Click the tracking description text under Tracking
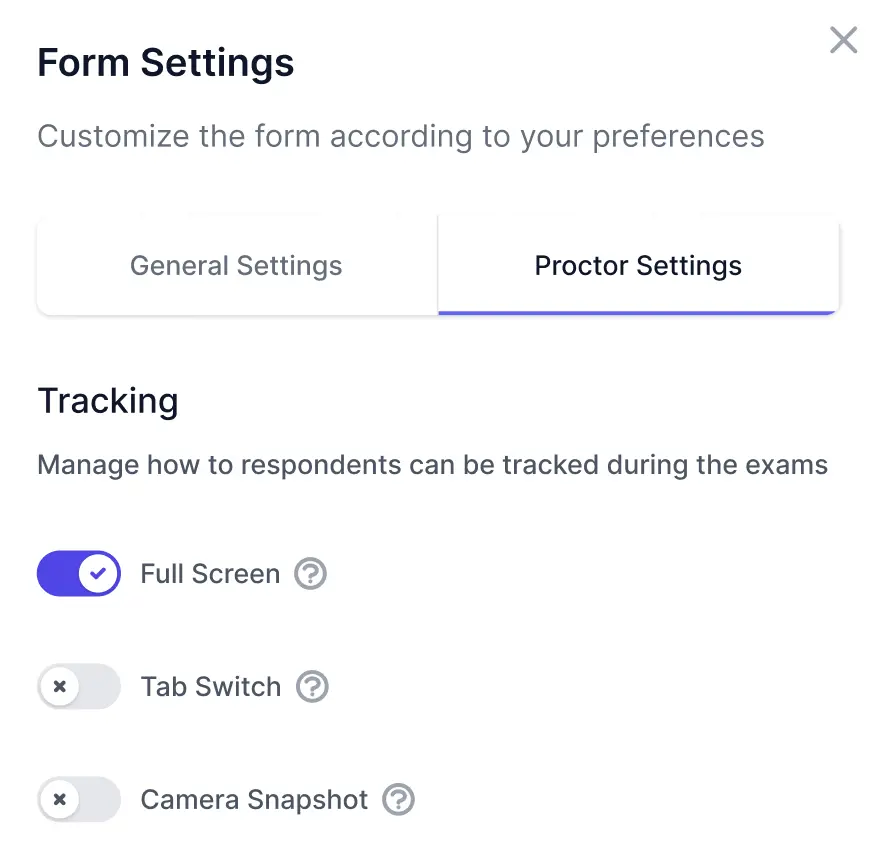This screenshot has width=880, height=864. pyautogui.click(x=432, y=464)
